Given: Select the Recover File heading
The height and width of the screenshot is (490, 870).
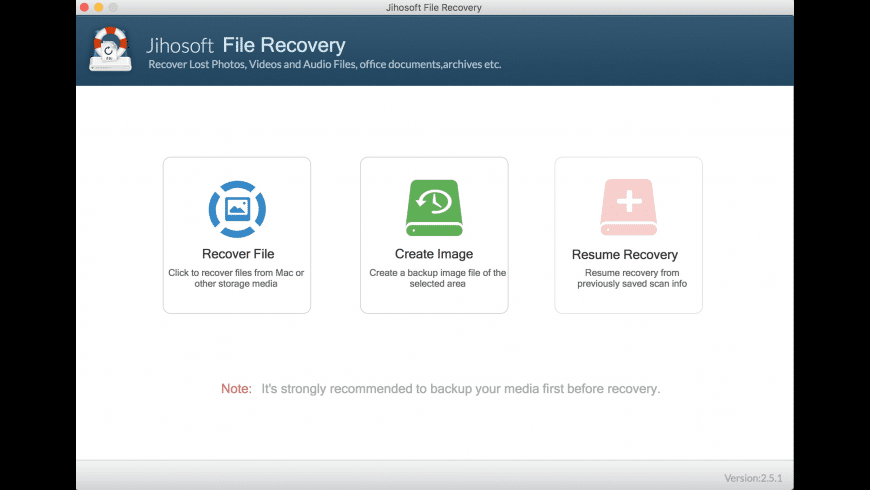Looking at the screenshot, I should (x=238, y=254).
